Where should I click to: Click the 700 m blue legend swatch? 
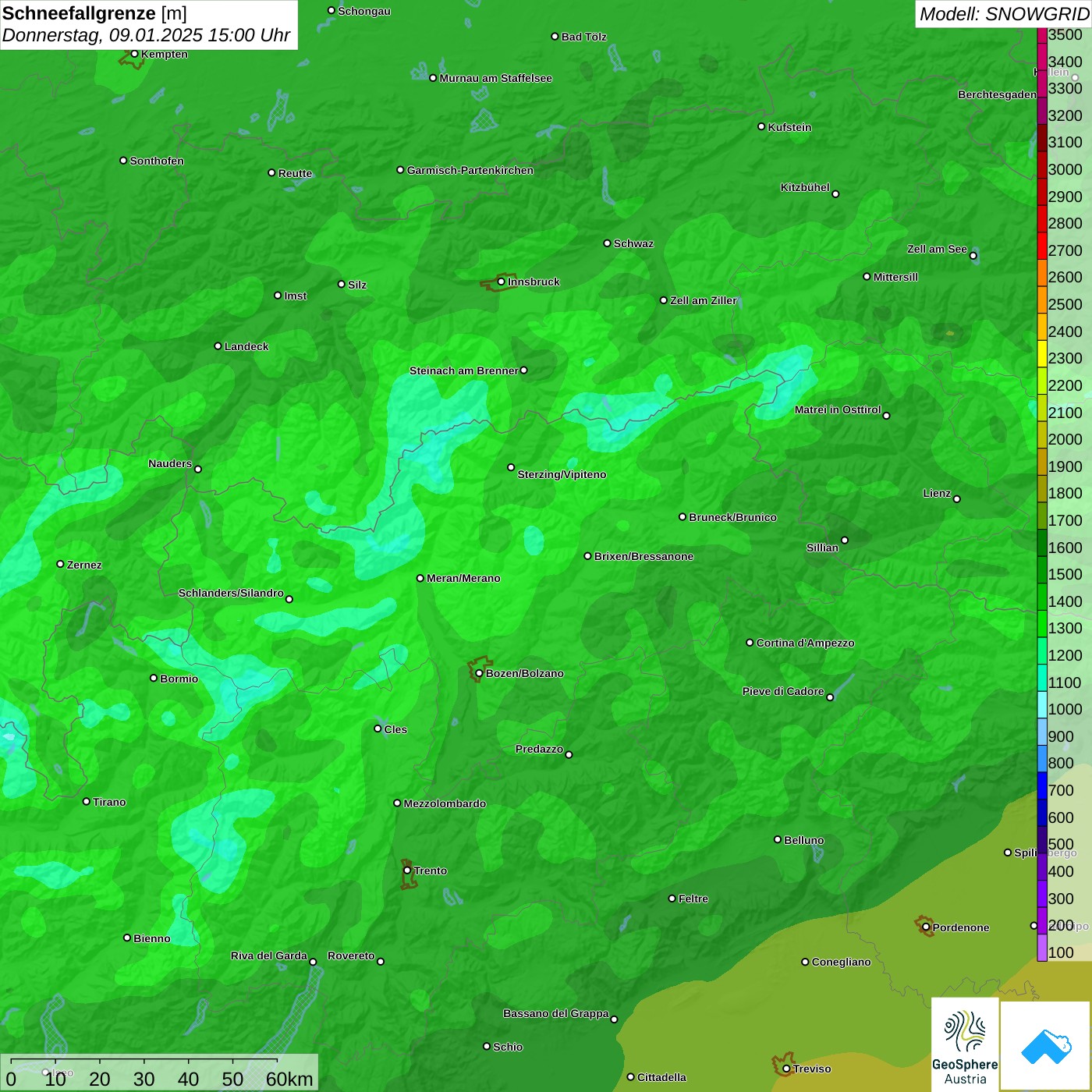pos(1042,786)
